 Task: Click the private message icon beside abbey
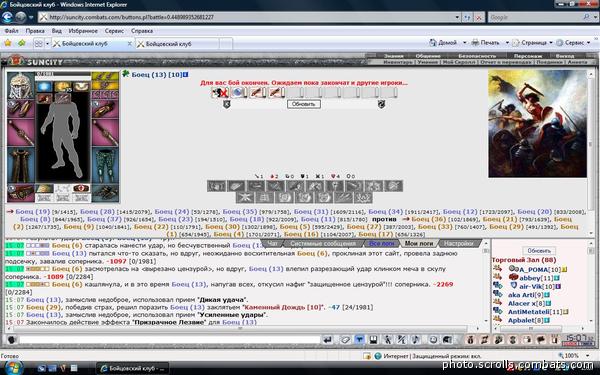[x=497, y=277]
